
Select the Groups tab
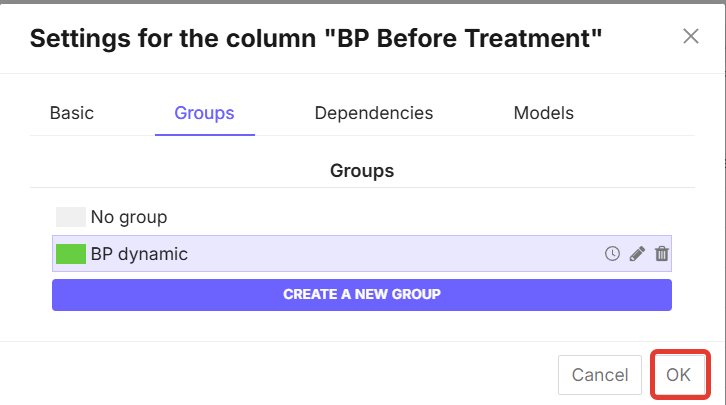(204, 113)
